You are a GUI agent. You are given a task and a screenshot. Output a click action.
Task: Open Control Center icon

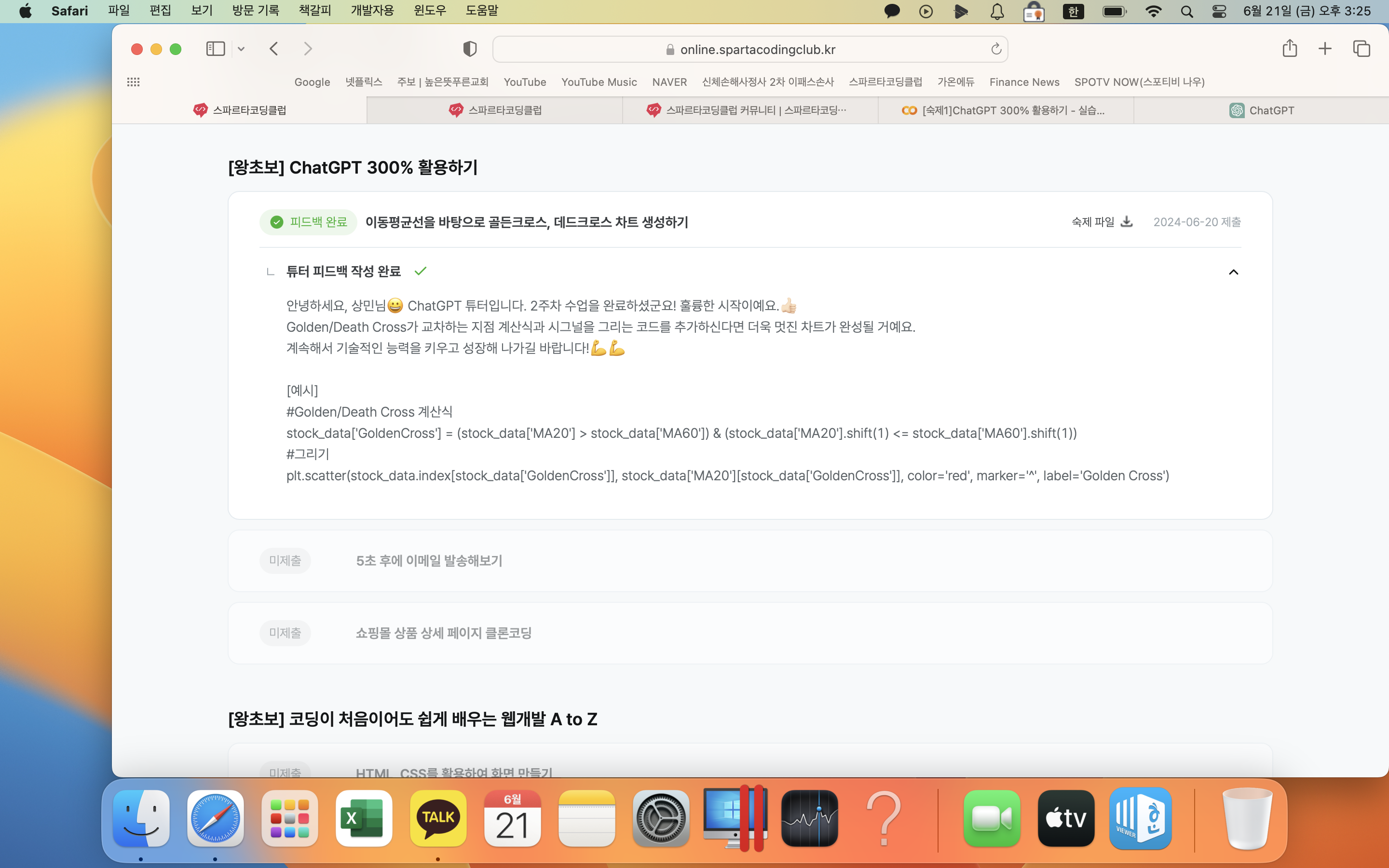point(1219,11)
